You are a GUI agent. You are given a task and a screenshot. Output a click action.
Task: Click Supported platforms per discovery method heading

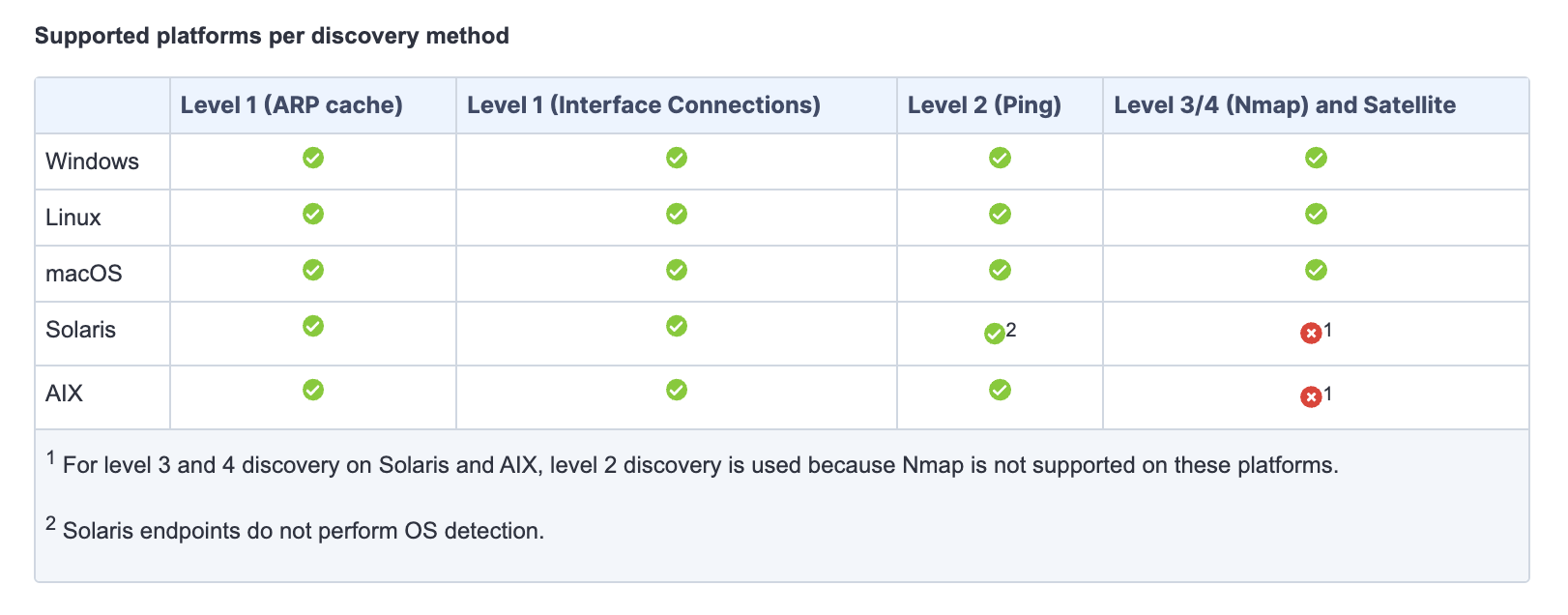point(272,36)
